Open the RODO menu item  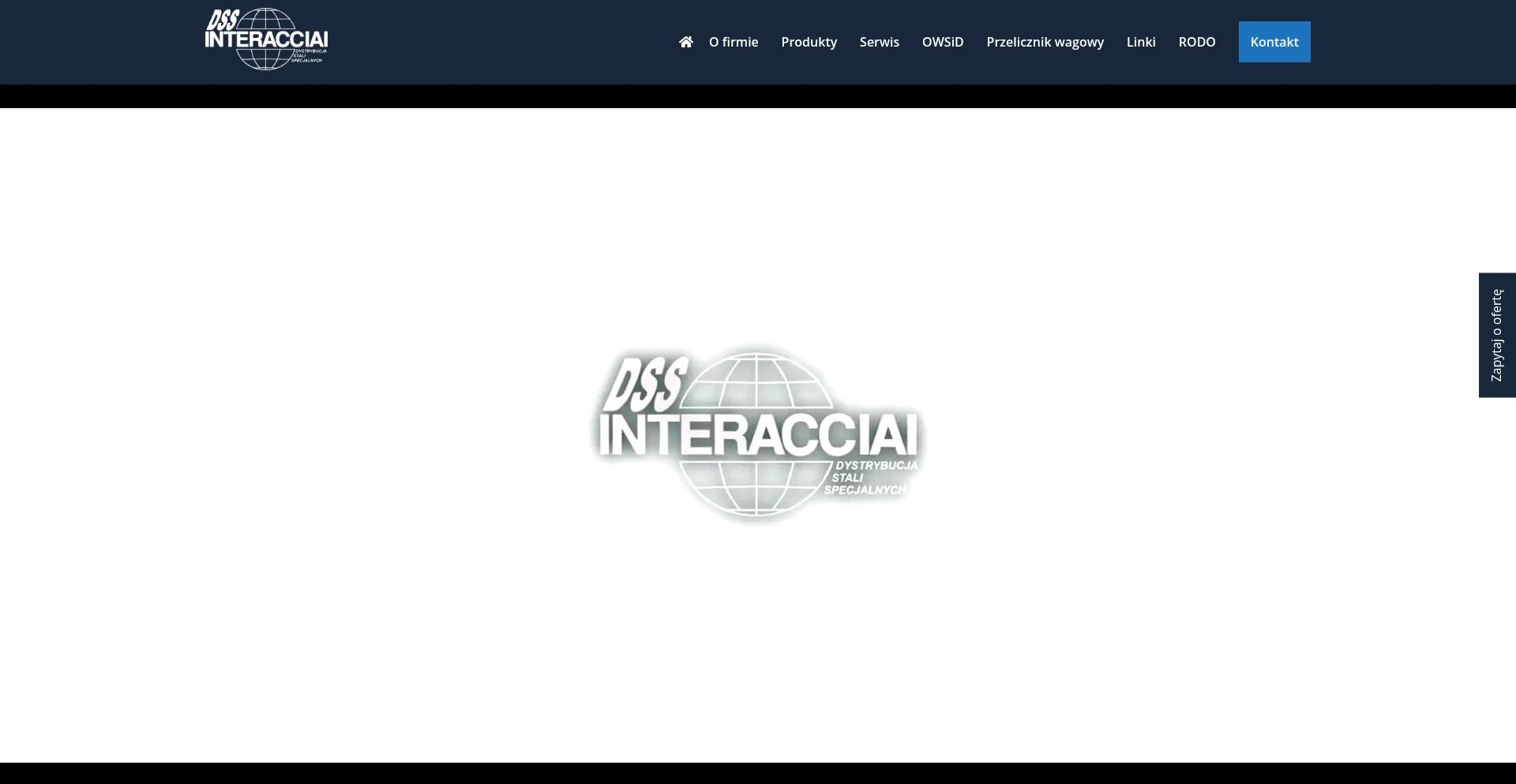1197,42
